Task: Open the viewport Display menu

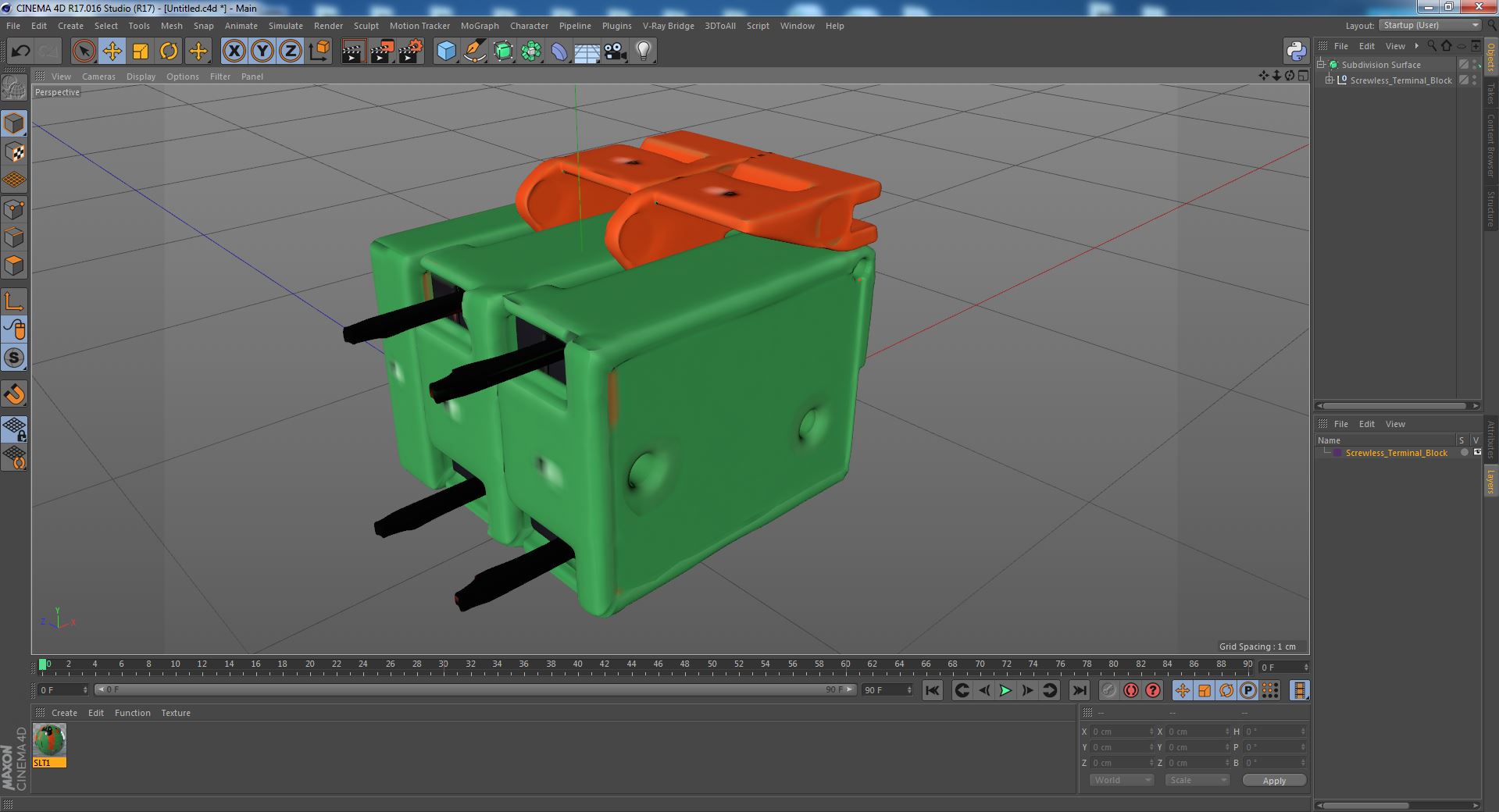Action: (141, 77)
